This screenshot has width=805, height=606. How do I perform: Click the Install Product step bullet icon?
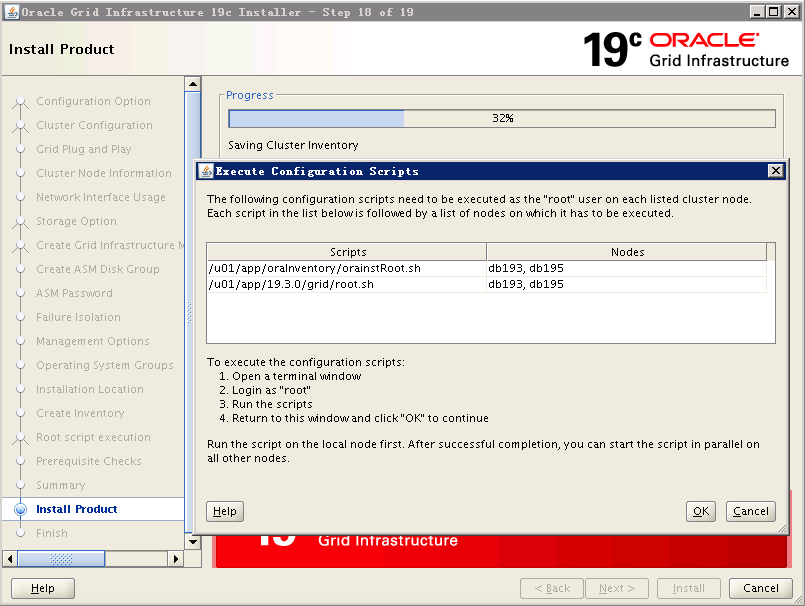(21, 509)
